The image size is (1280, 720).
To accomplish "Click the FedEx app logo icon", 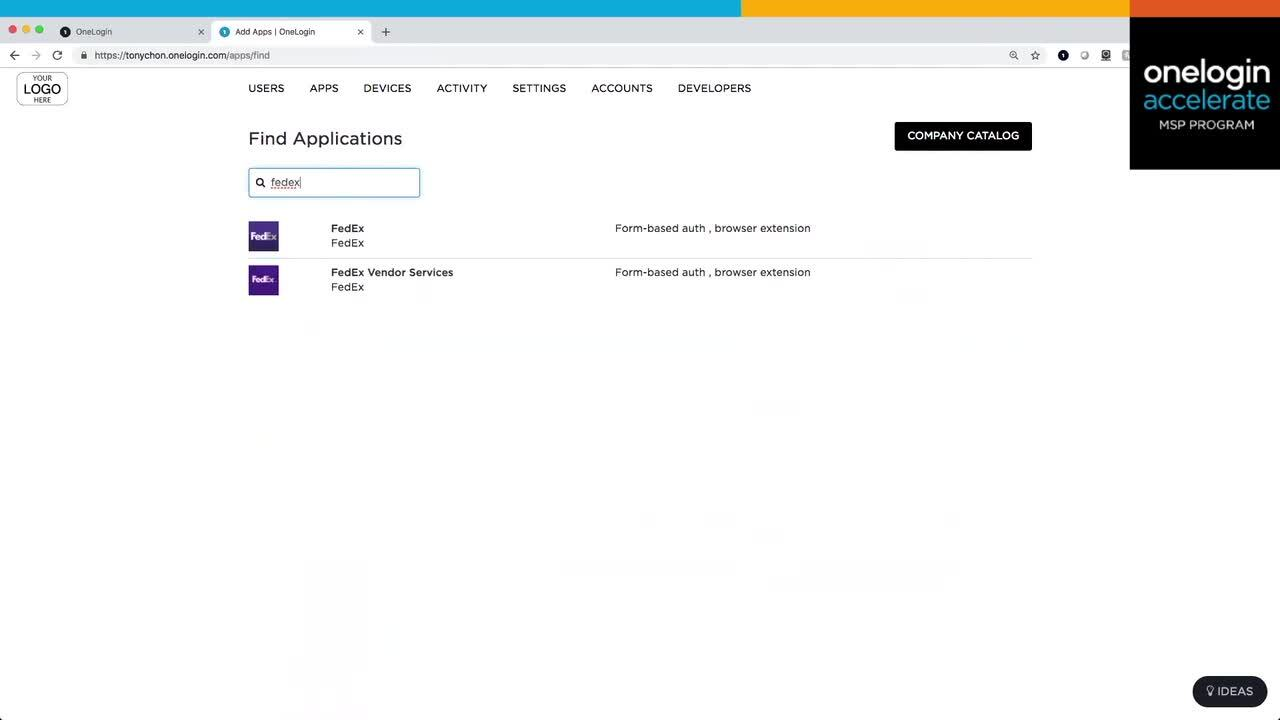I will point(263,236).
